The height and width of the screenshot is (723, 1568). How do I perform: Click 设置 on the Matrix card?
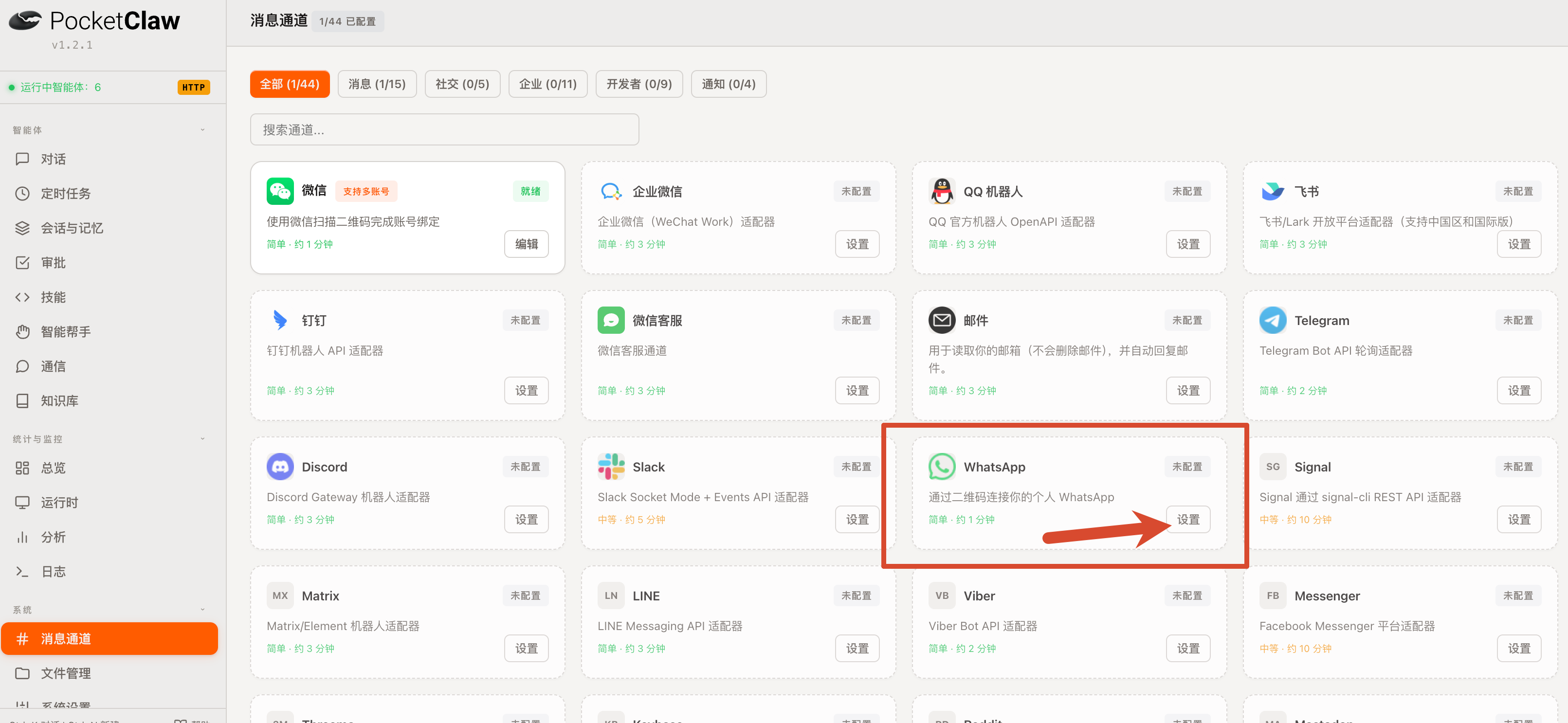pyautogui.click(x=527, y=649)
